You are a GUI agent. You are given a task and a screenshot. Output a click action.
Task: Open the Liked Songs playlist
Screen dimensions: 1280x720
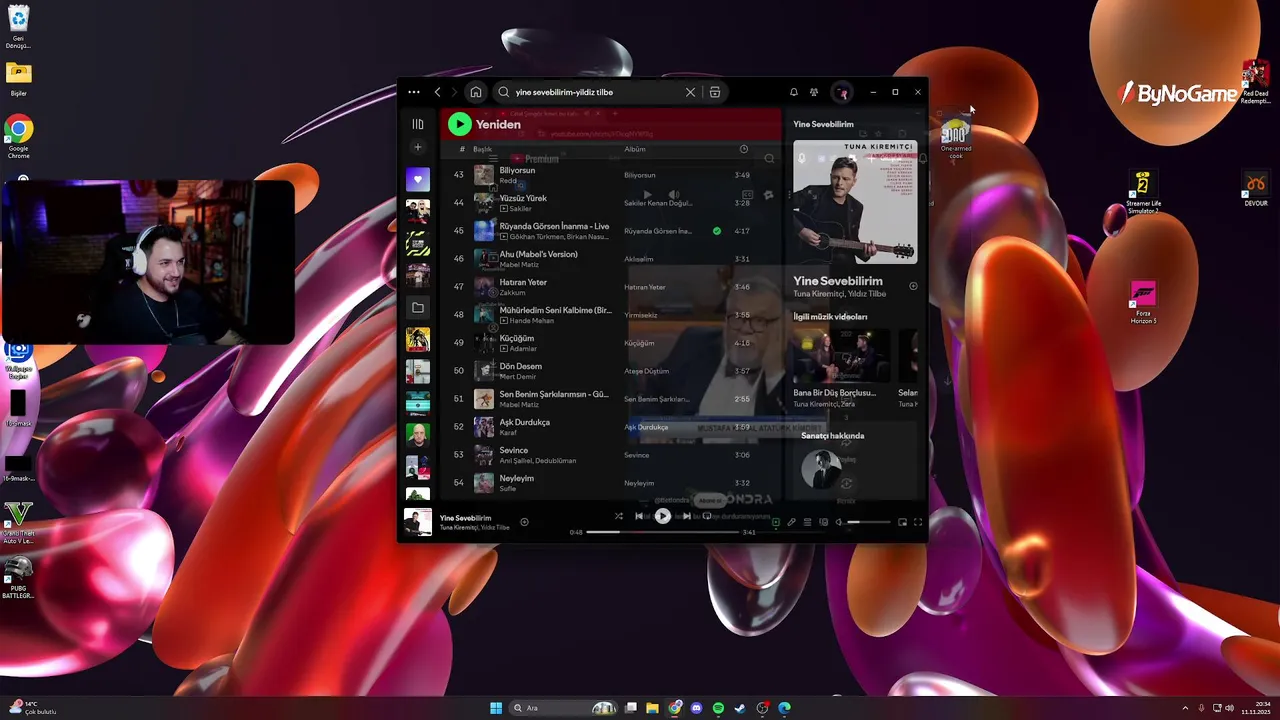tap(418, 180)
